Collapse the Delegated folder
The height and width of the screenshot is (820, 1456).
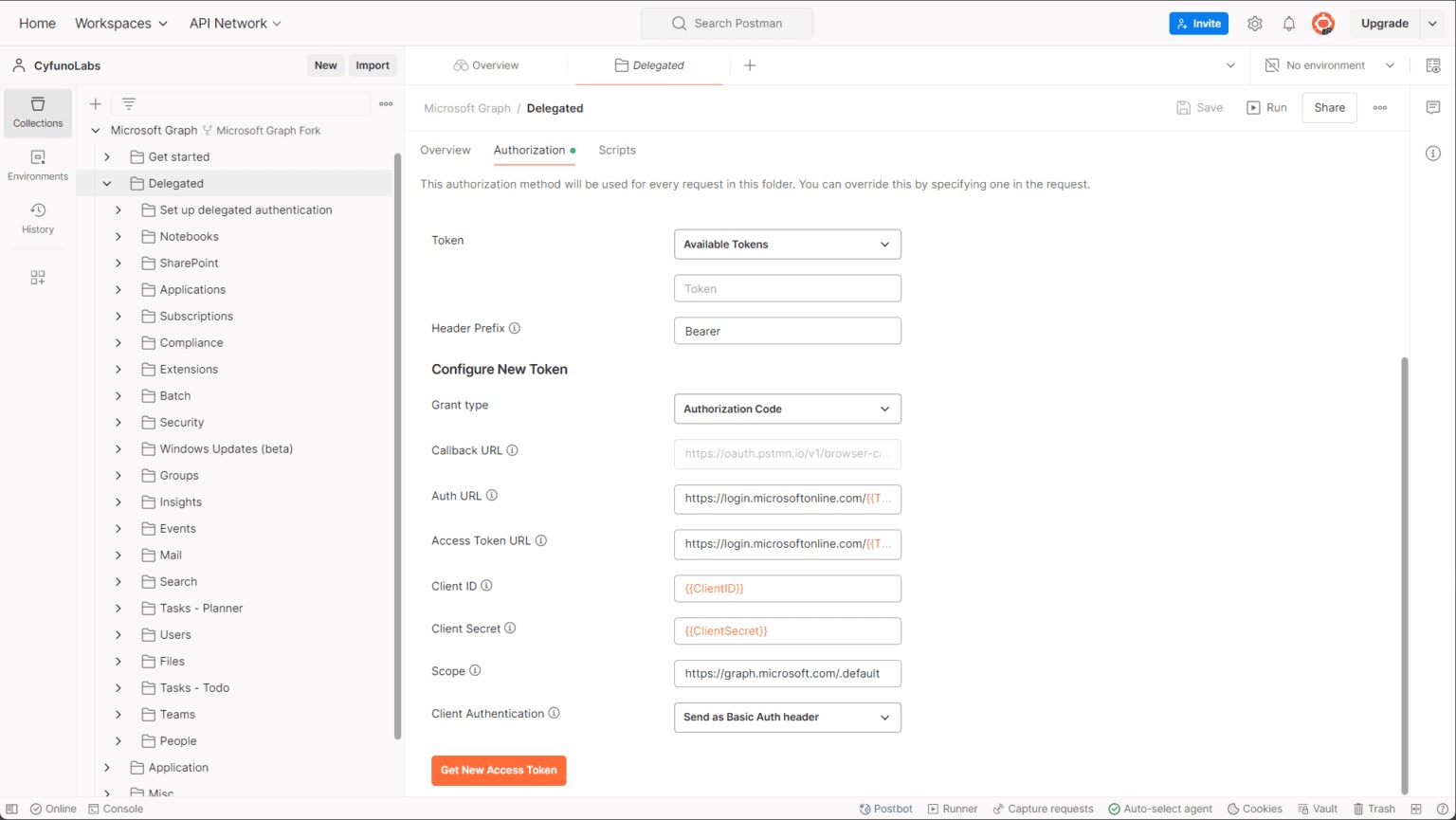(107, 184)
